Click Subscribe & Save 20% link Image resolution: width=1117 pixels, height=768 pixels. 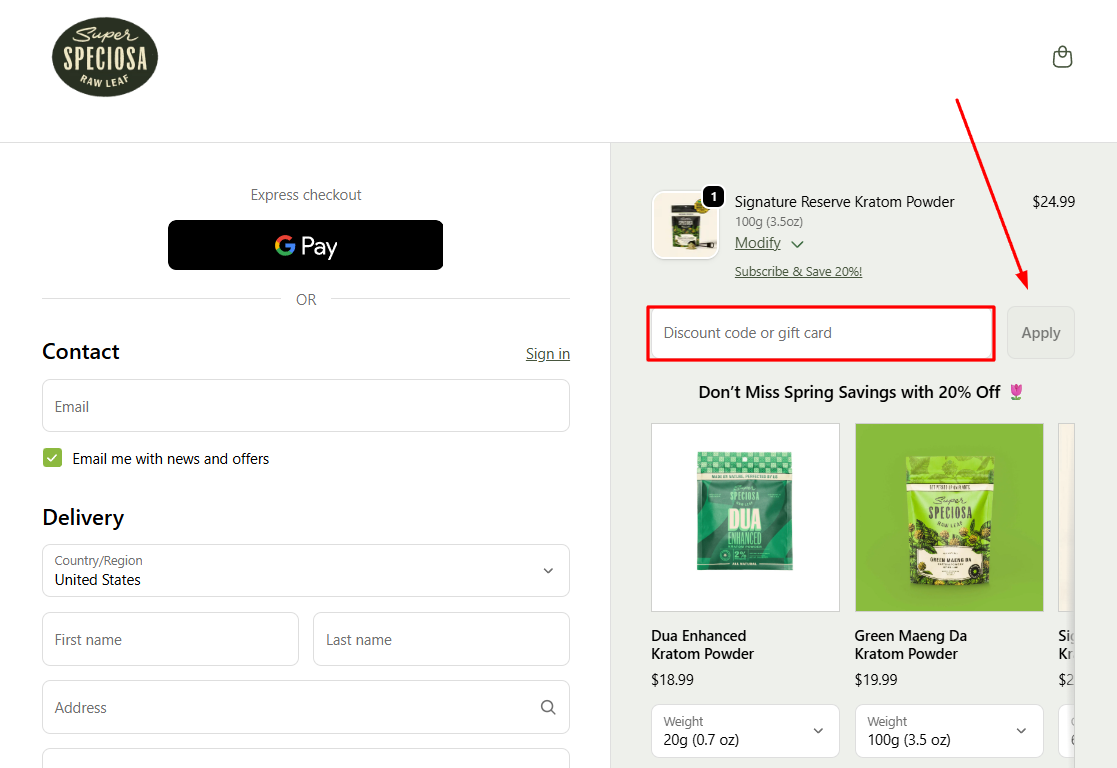coord(799,271)
